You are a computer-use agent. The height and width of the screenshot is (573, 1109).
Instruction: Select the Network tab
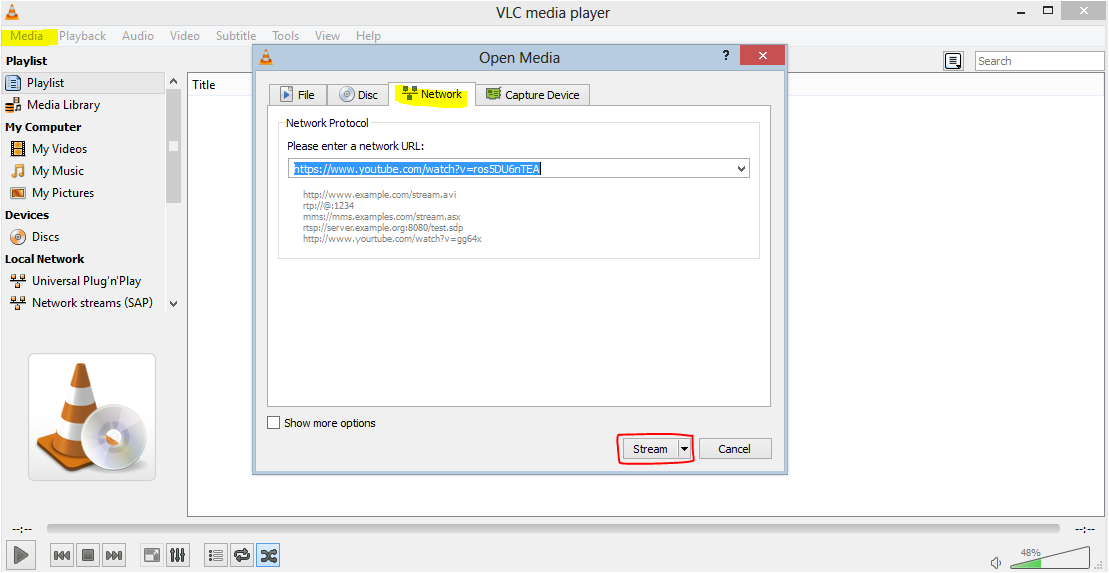pos(432,93)
